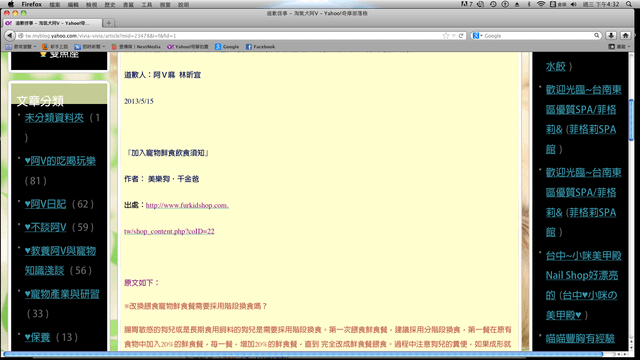Open the 未分類資料夾 category link

pos(54,118)
